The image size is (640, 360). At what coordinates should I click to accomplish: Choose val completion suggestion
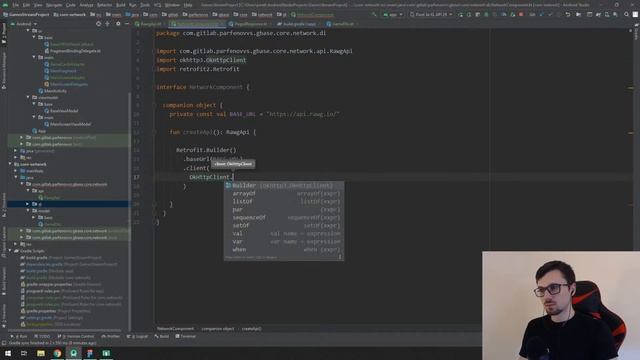284,233
